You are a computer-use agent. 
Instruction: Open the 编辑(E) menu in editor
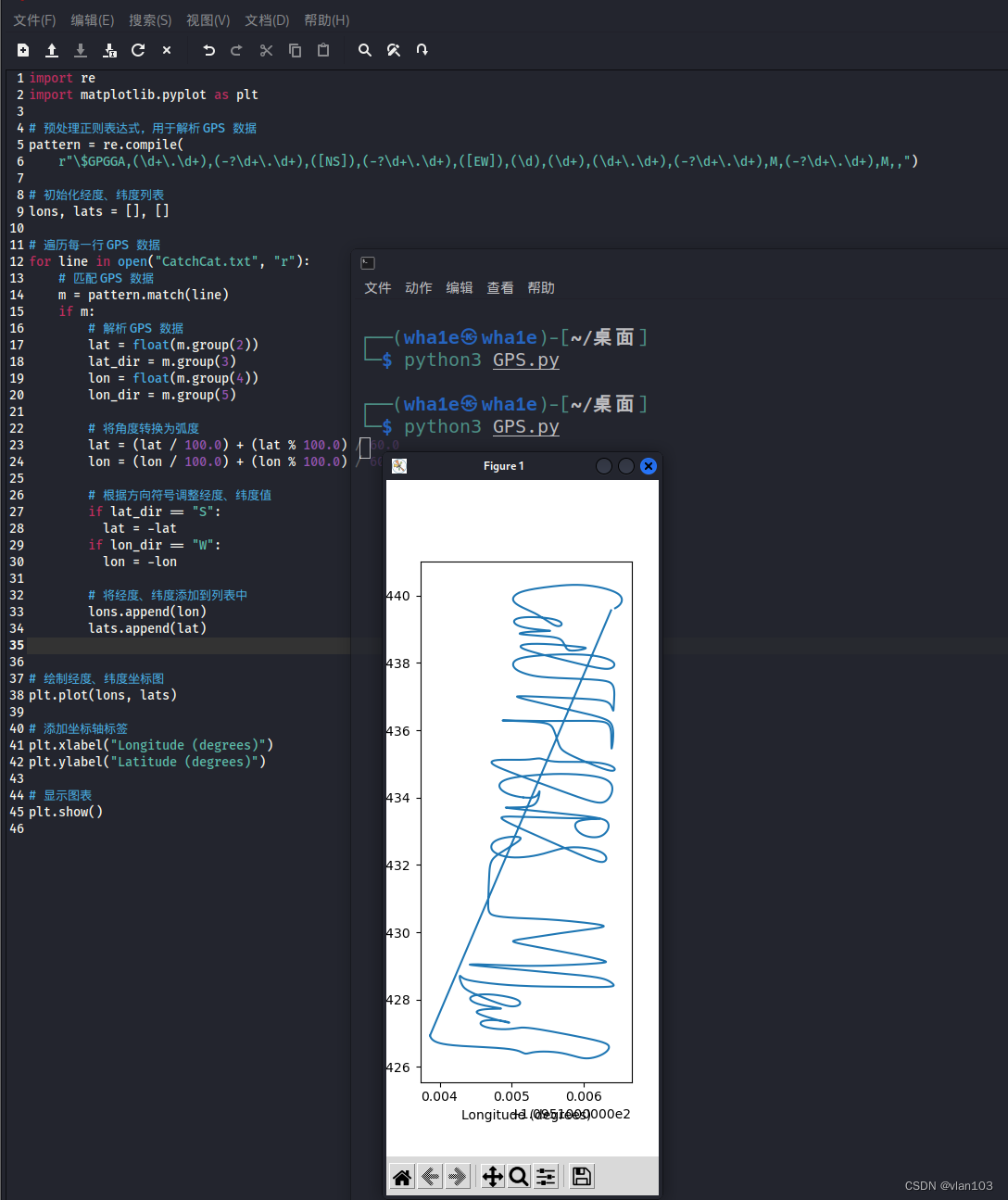(93, 20)
